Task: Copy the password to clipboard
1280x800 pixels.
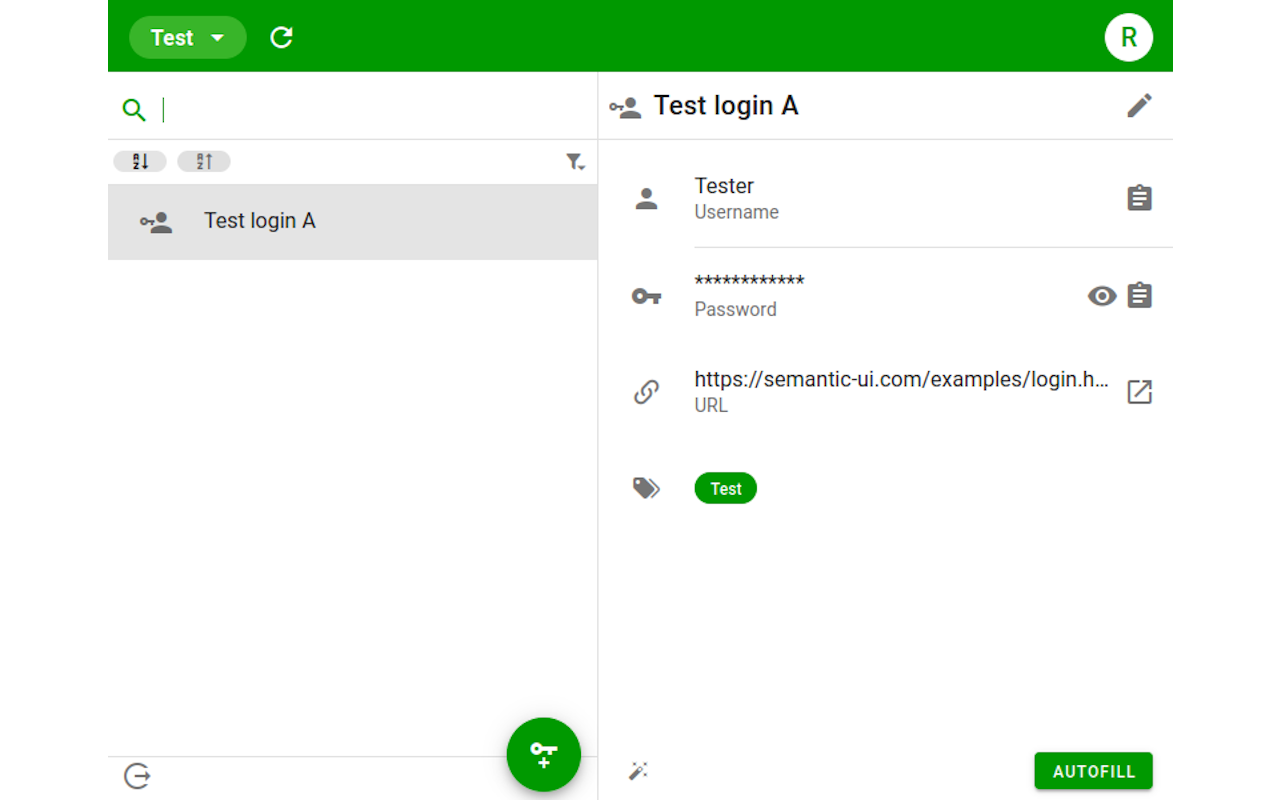Action: click(x=1139, y=296)
